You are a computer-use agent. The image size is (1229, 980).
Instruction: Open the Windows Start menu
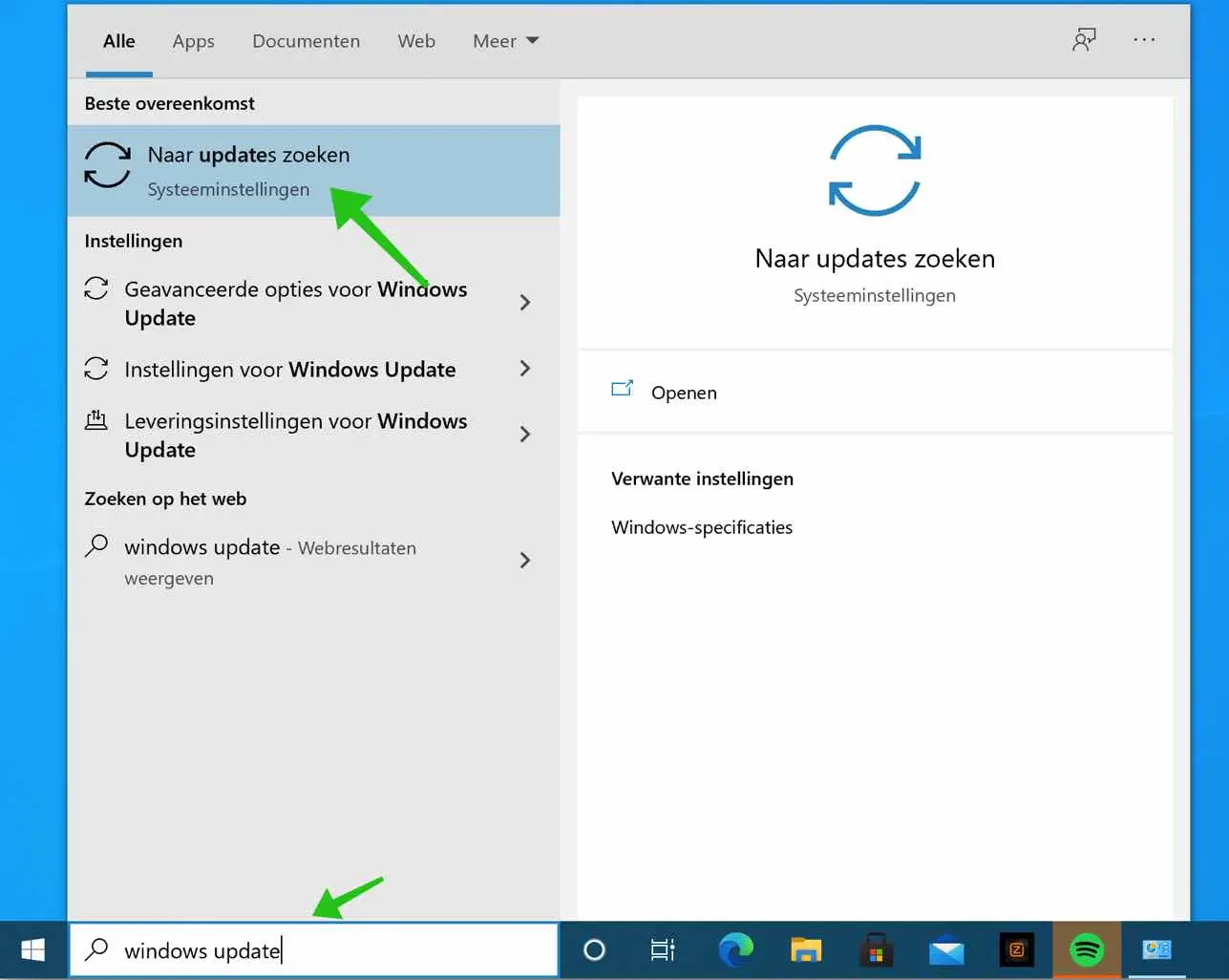click(33, 950)
